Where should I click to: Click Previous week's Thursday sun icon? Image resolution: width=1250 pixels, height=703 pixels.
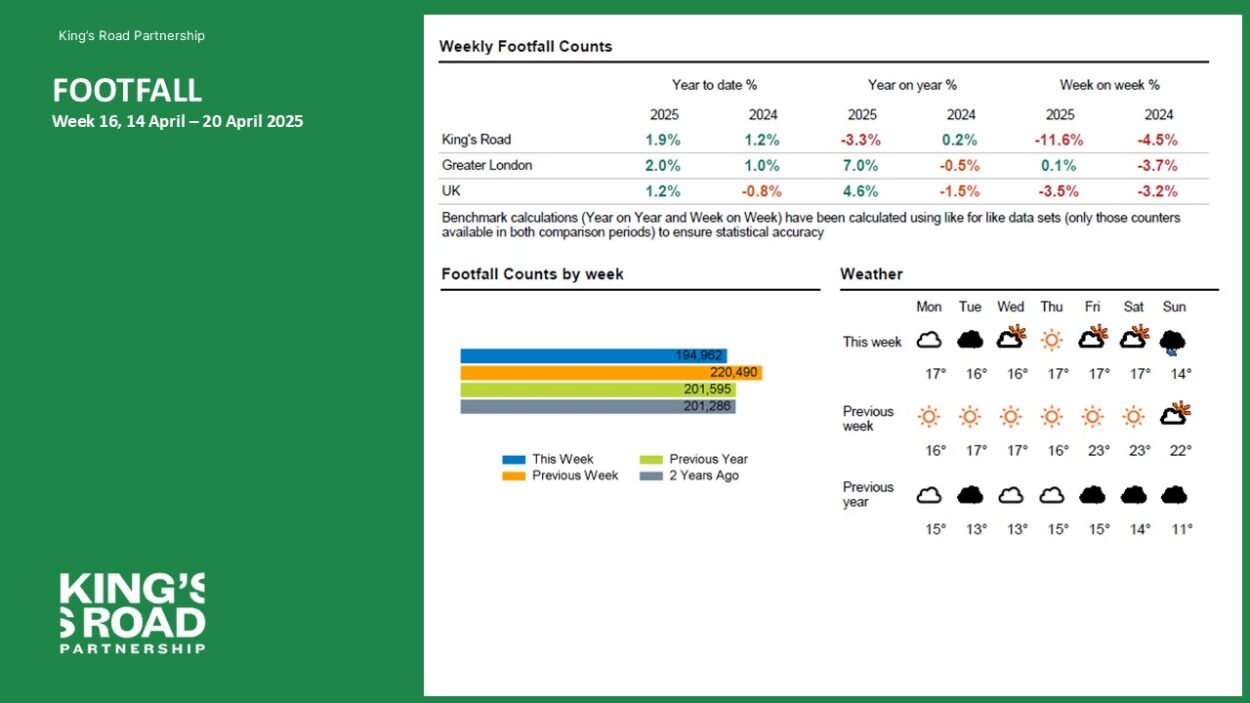coord(1052,416)
